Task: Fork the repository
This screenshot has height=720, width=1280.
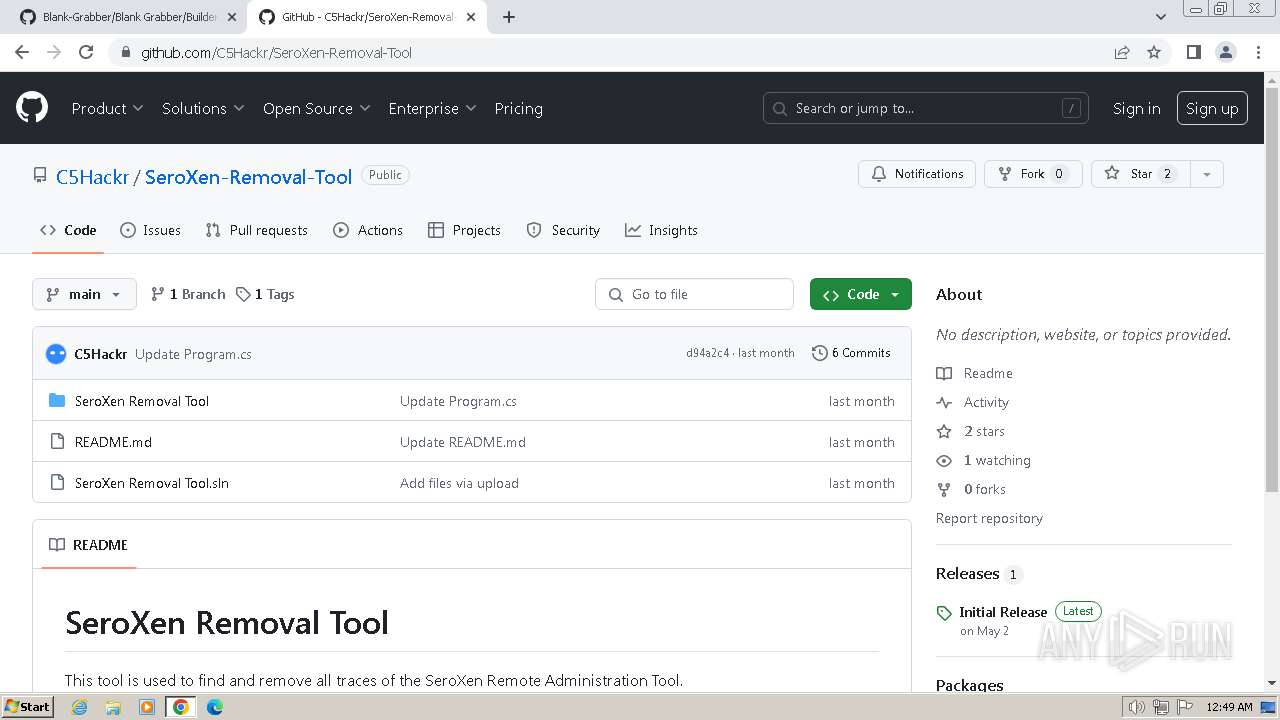Action: coord(1033,174)
